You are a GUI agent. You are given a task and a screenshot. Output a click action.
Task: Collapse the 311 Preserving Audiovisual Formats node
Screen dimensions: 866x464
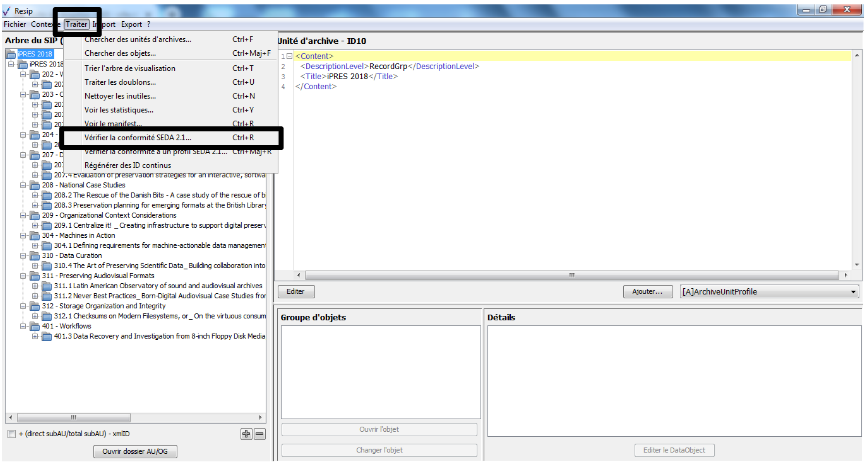point(23,276)
